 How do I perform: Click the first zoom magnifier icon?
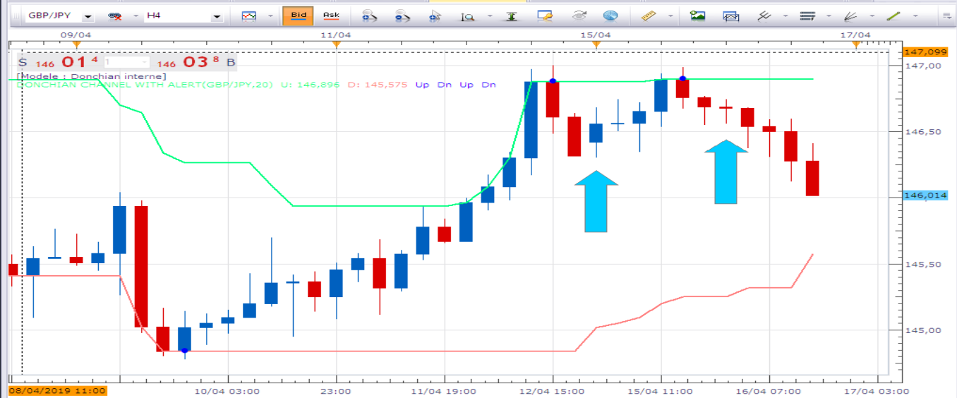point(369,16)
